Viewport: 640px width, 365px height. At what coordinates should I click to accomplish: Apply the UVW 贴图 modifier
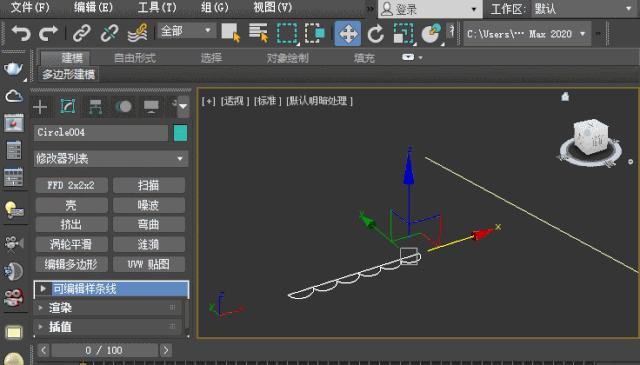[149, 264]
